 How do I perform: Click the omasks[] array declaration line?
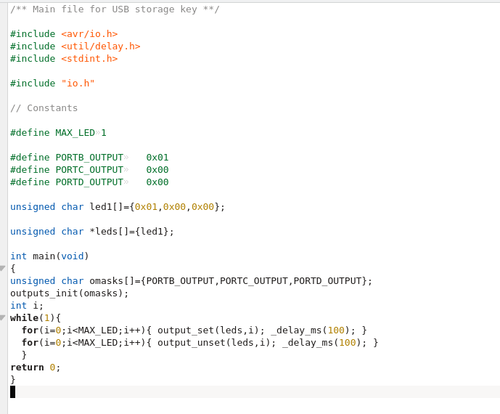pyautogui.click(x=191, y=281)
